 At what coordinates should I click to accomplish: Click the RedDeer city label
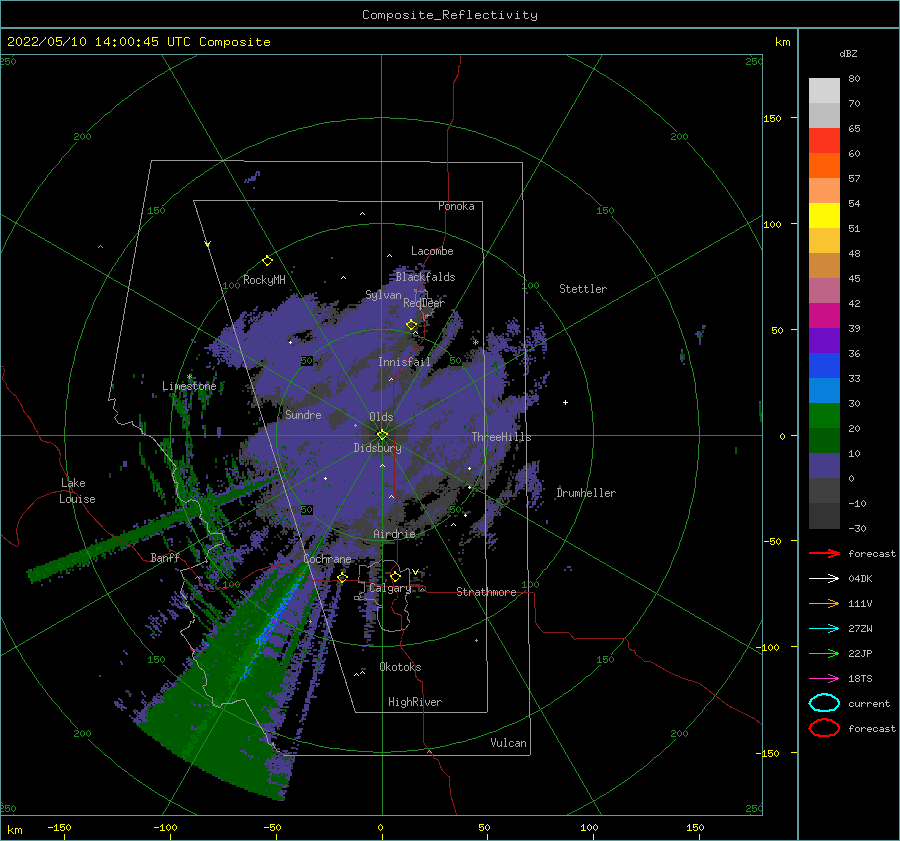point(424,303)
